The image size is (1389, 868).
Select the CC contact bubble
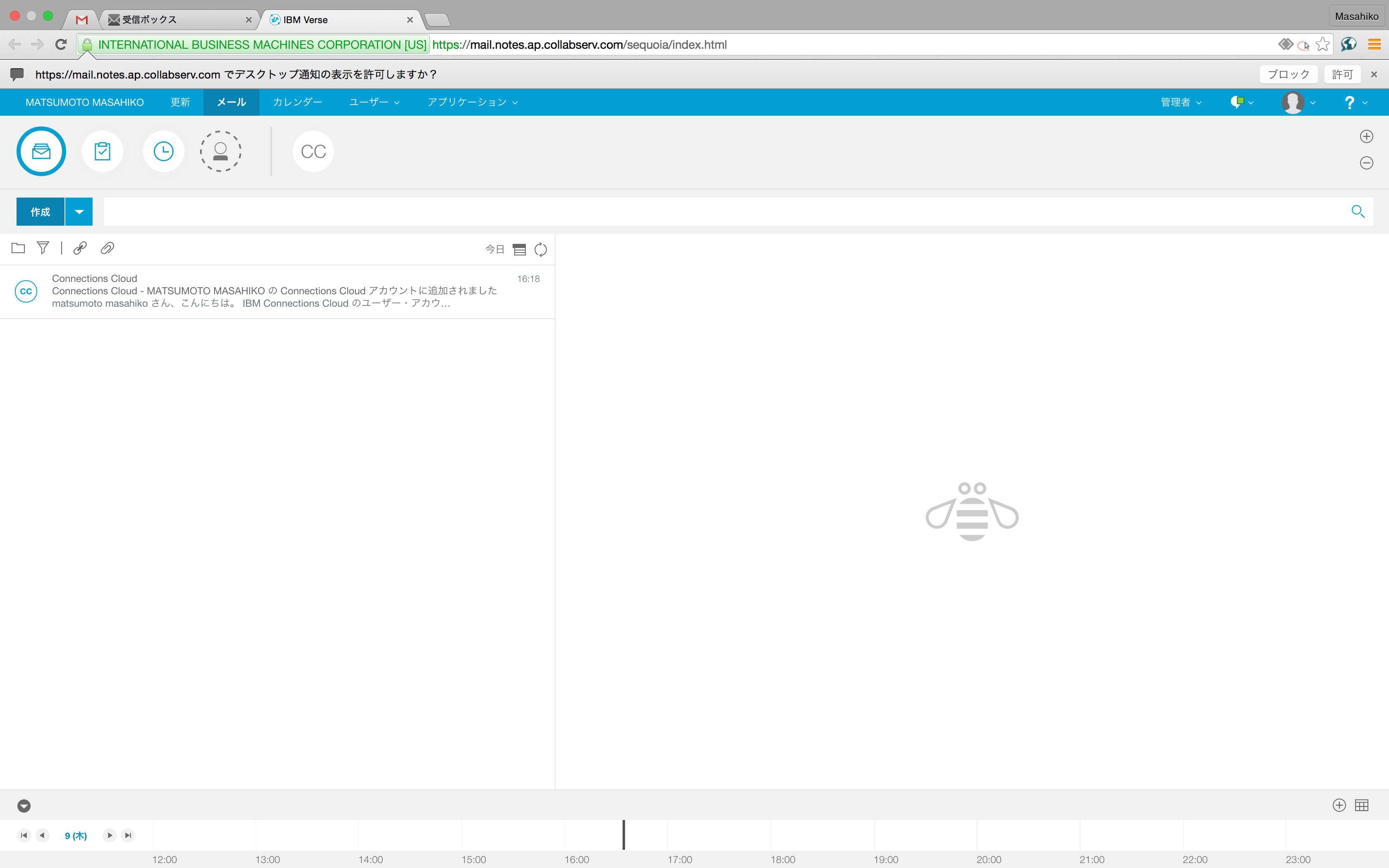pyautogui.click(x=313, y=152)
